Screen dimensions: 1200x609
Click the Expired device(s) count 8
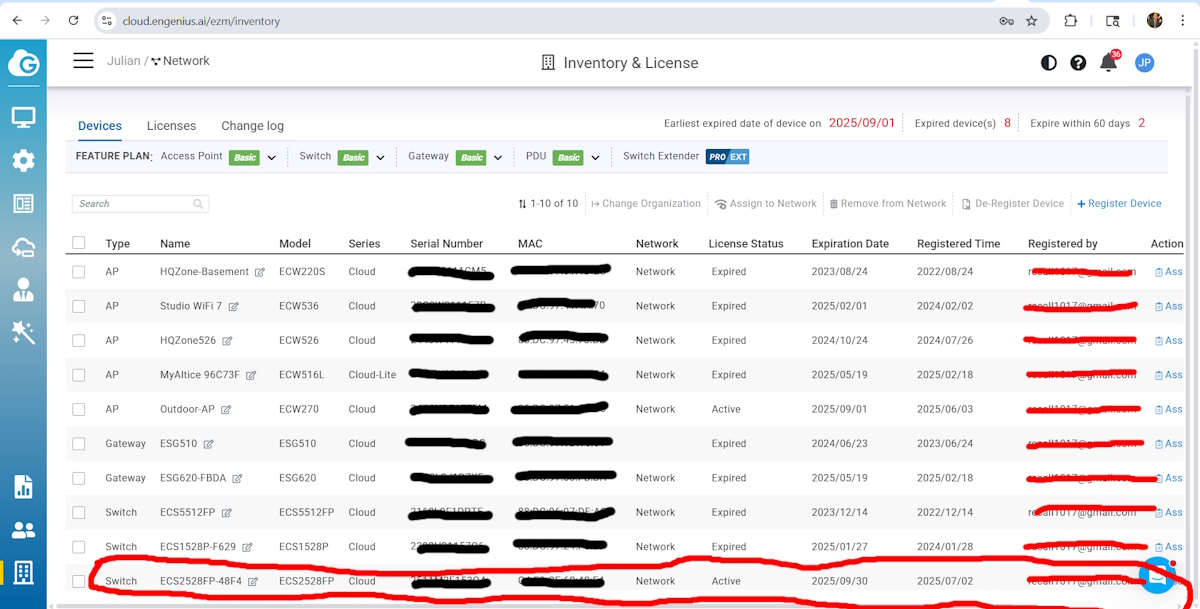tap(1007, 123)
